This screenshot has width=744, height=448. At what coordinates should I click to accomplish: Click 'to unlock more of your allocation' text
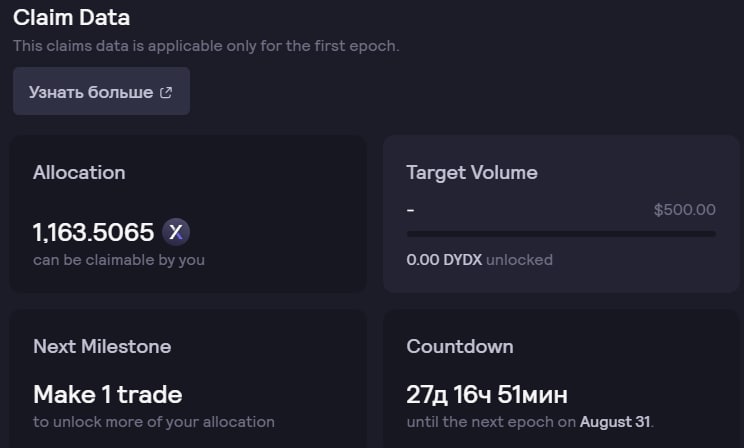tap(154, 422)
